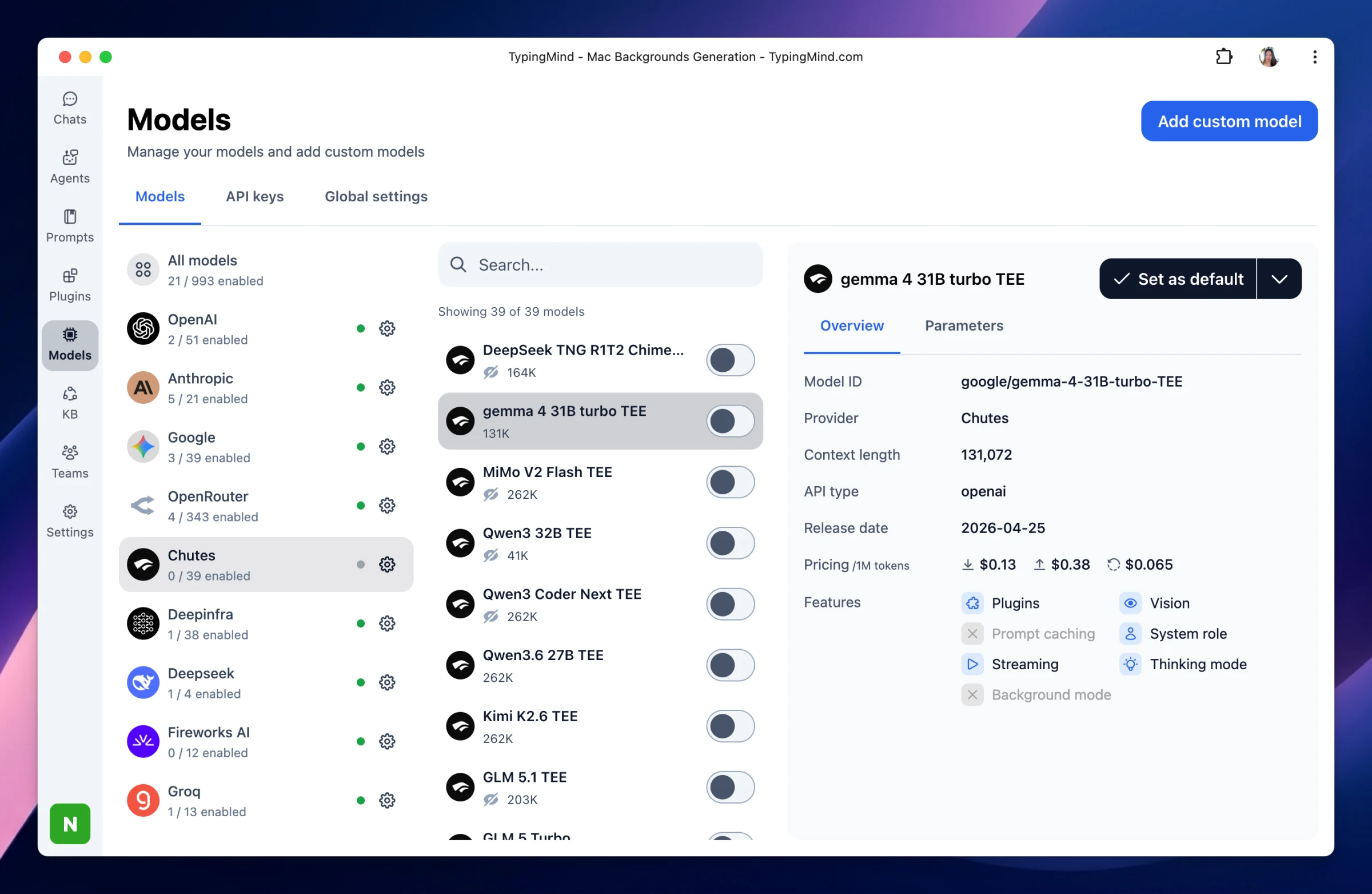Open the Chats section in sidebar
This screenshot has width=1372, height=894.
coord(70,109)
